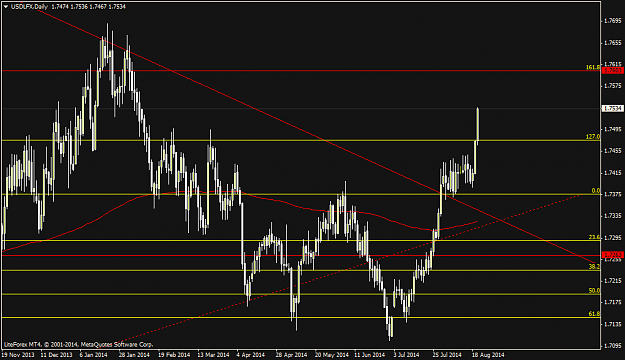Click the OHLC values 1.7474 1.7536 1.7467 1.7534

coord(88,6)
